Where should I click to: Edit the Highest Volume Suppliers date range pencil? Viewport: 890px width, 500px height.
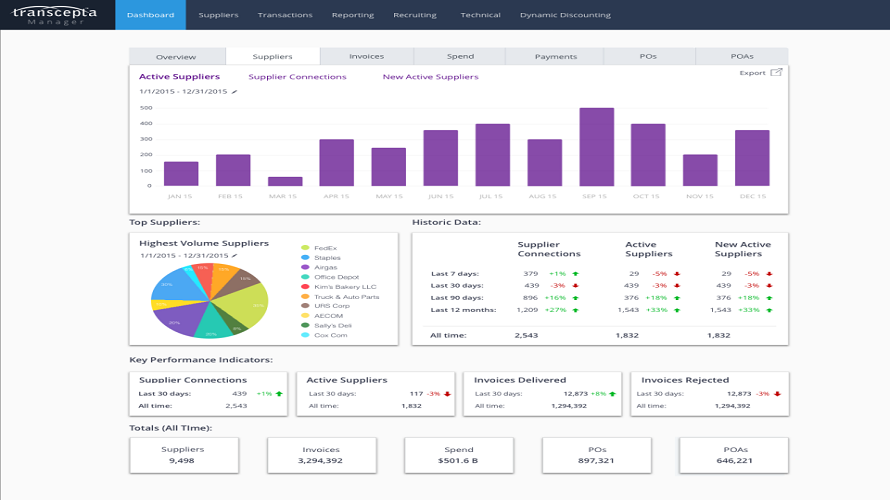click(234, 255)
